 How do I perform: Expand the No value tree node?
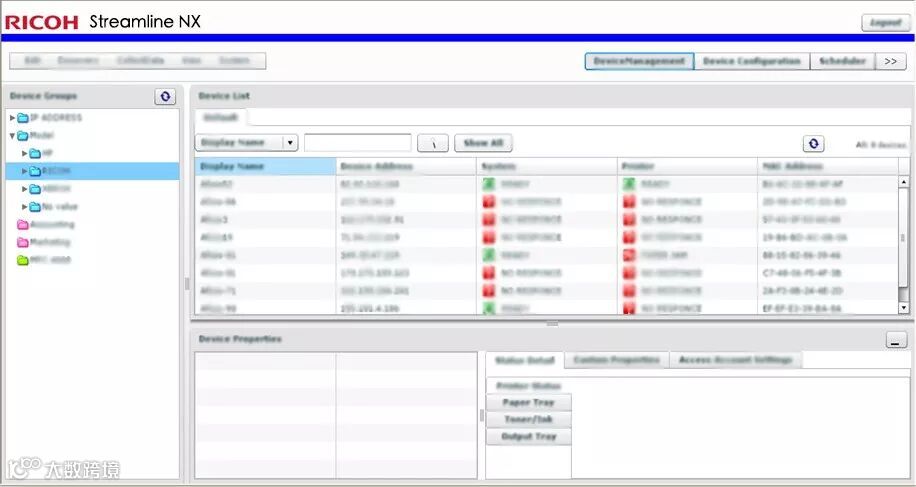[x=25, y=207]
